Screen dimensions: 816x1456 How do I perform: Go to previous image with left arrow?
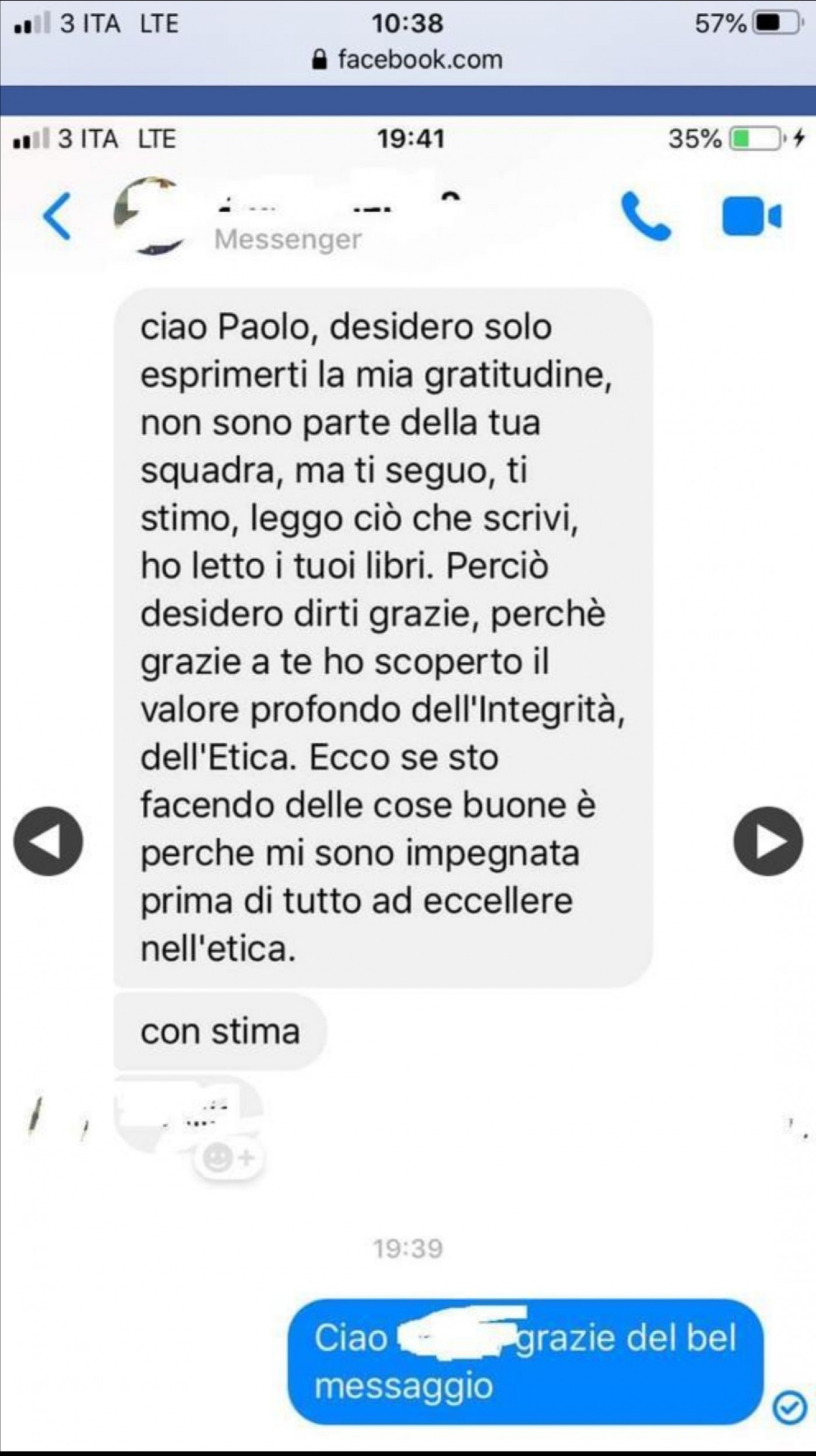48,841
